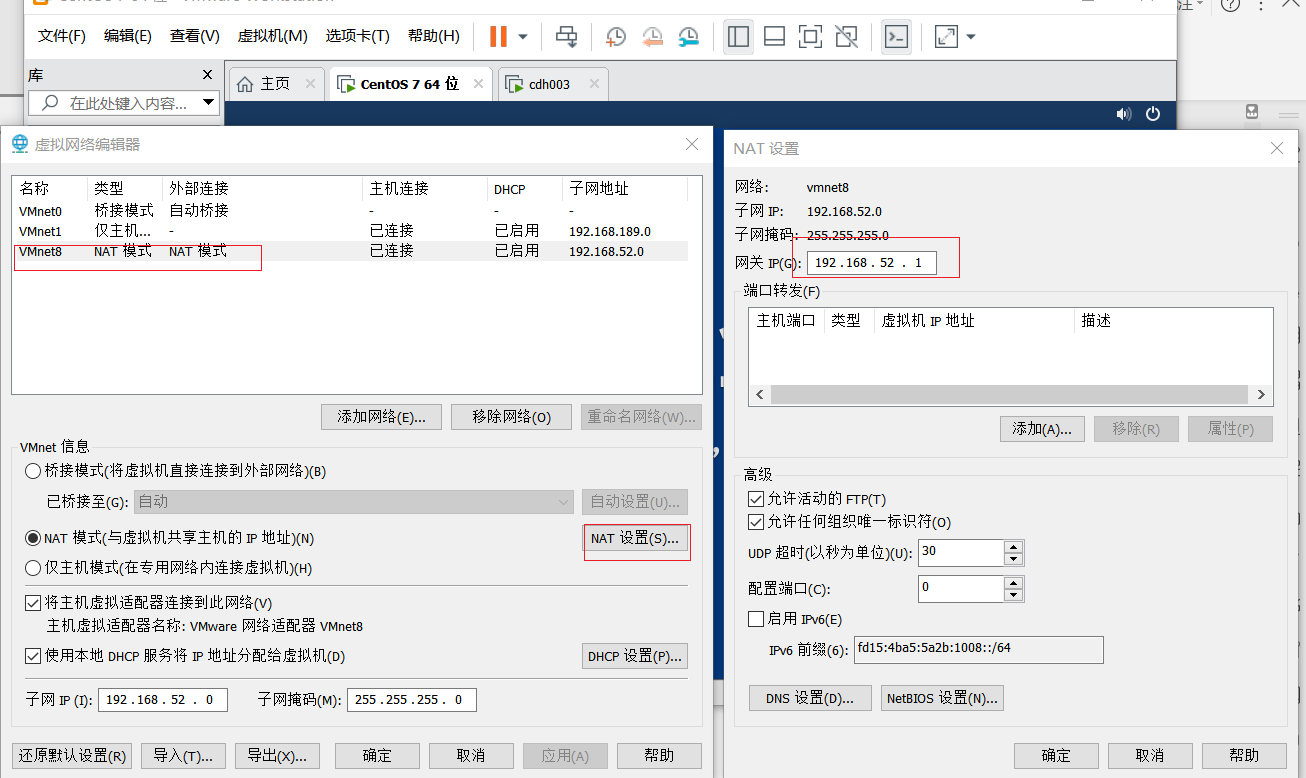The width and height of the screenshot is (1306, 778).
Task: Close the library panel with the X
Action: [x=208, y=75]
